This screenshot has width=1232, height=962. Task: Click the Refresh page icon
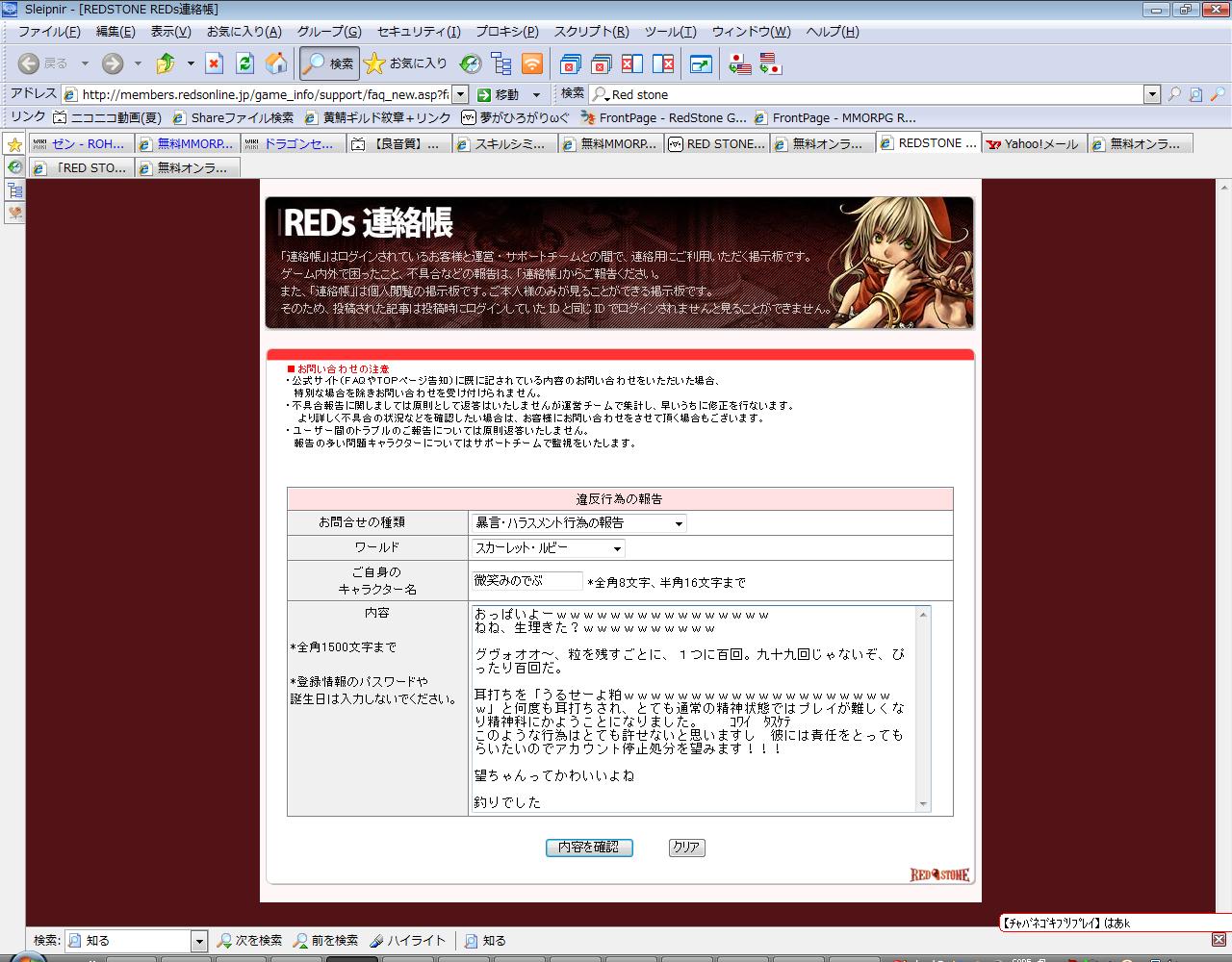tap(244, 63)
